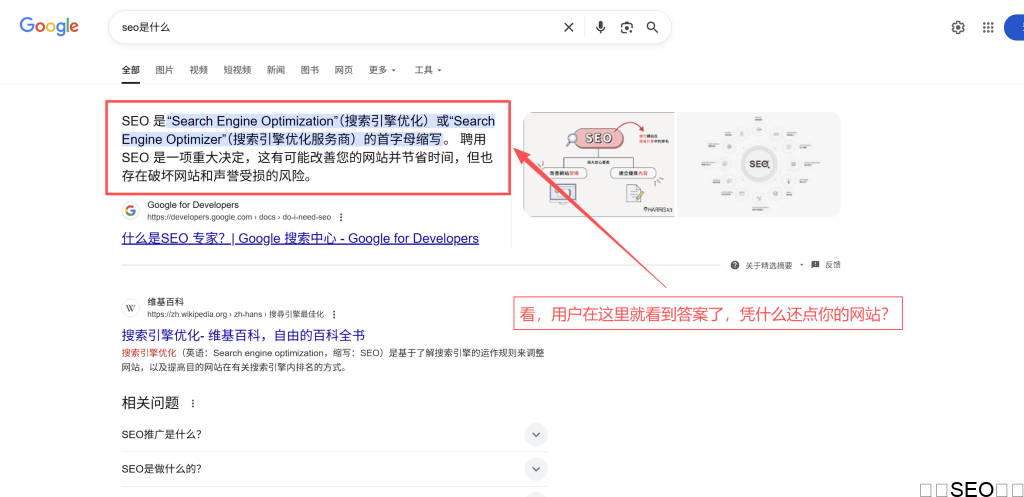The image size is (1024, 497).
Task: Clear the search box with X icon
Action: coord(569,27)
